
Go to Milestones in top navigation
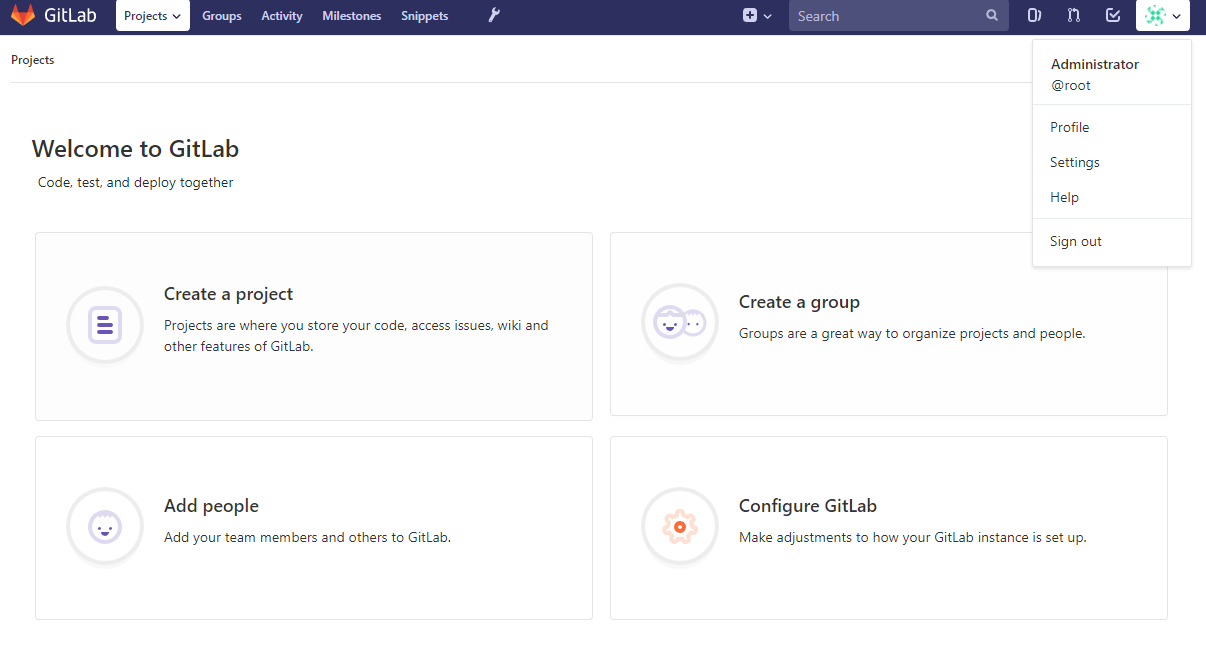coord(352,16)
